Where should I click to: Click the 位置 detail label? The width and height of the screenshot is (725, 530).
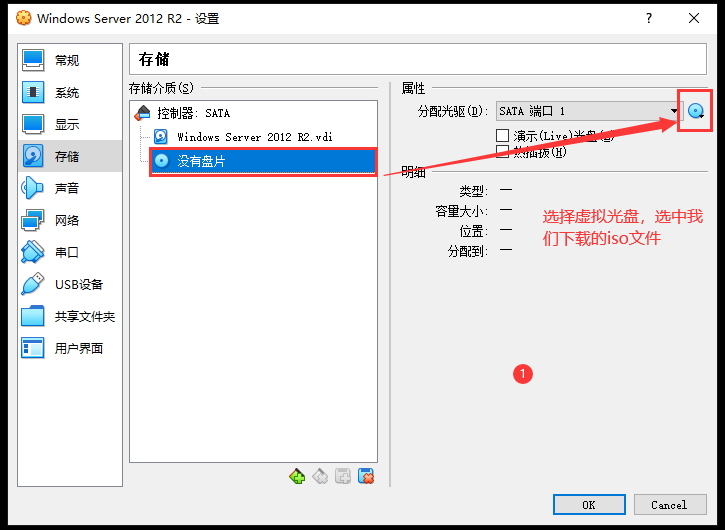pyautogui.click(x=473, y=231)
